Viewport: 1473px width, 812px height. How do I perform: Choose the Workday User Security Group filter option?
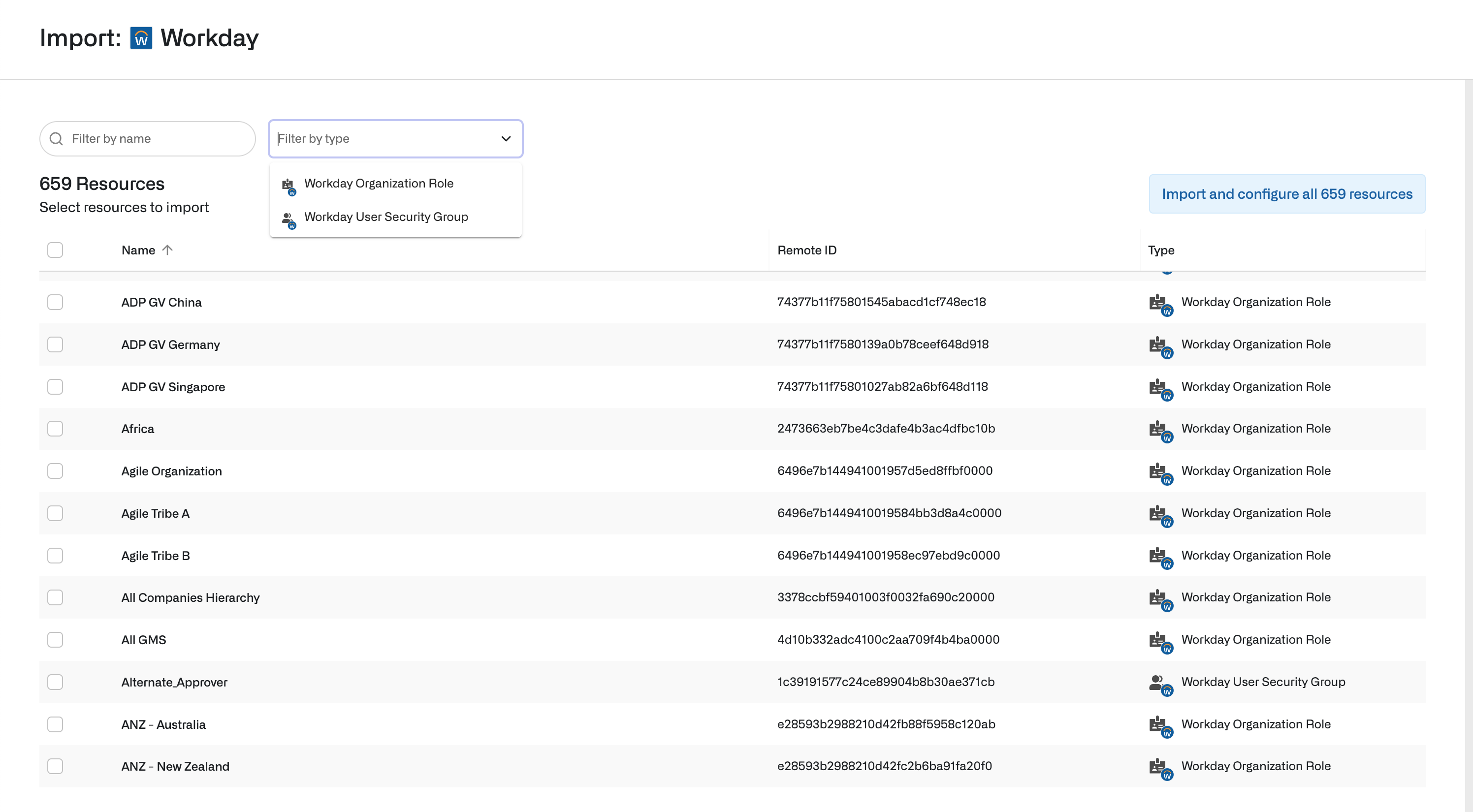click(386, 217)
